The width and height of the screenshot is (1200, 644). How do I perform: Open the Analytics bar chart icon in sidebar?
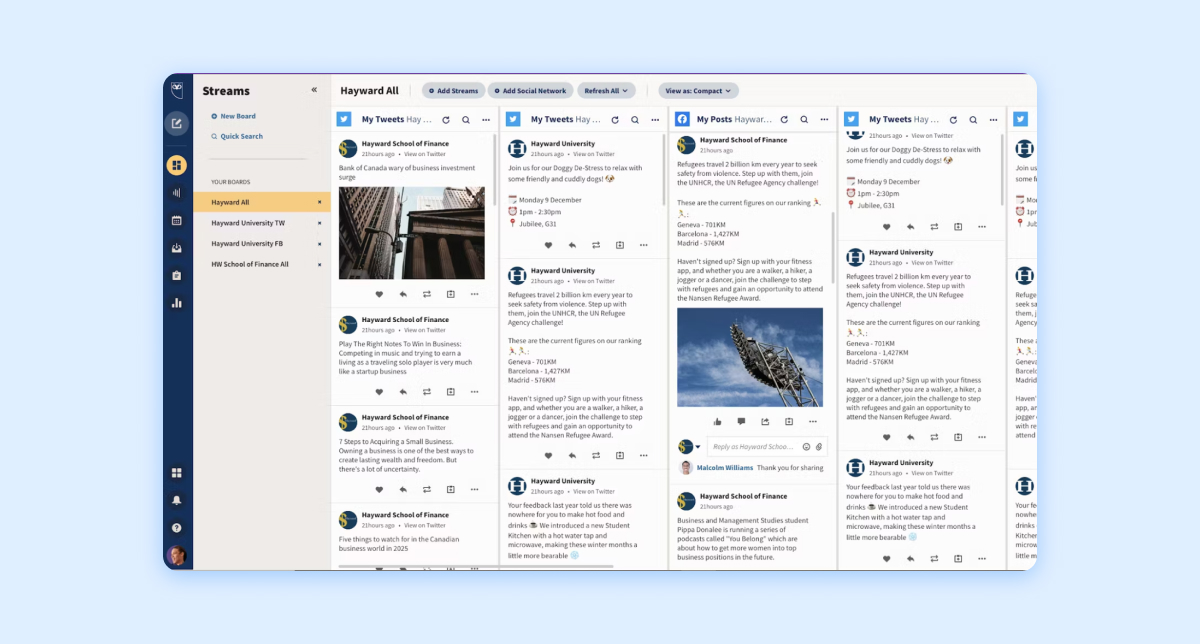click(177, 303)
